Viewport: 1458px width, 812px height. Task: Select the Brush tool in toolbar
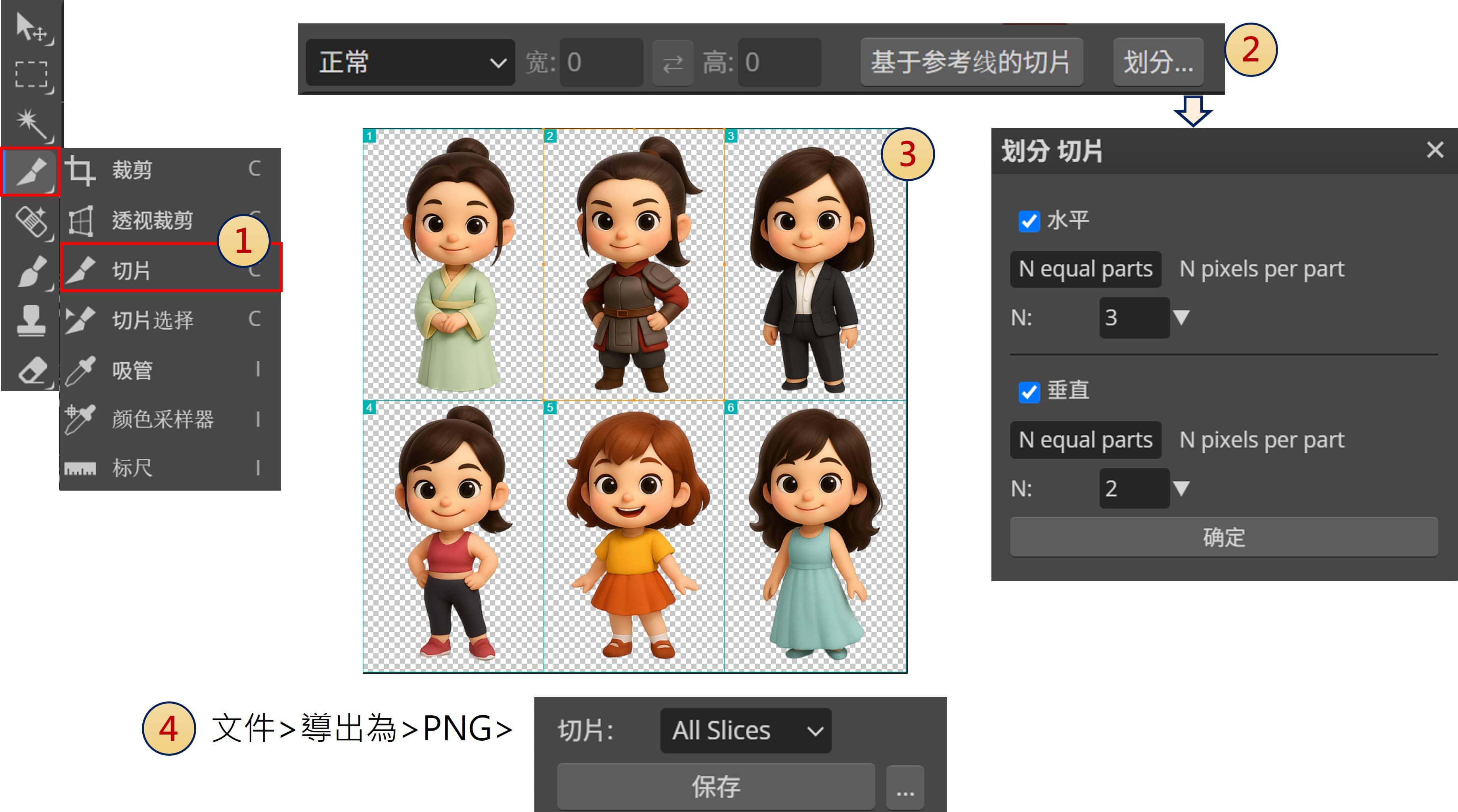pos(31,271)
